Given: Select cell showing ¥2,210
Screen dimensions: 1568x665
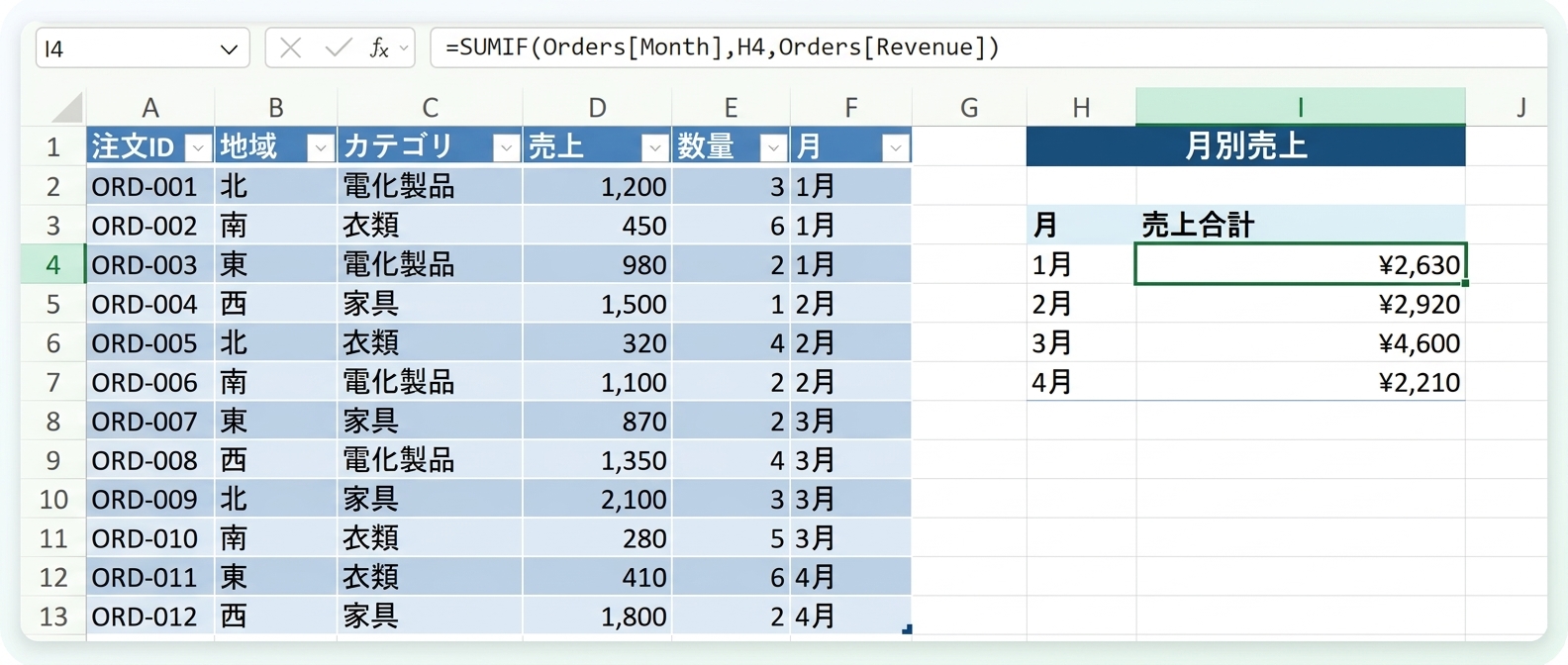Looking at the screenshot, I should click(1300, 382).
